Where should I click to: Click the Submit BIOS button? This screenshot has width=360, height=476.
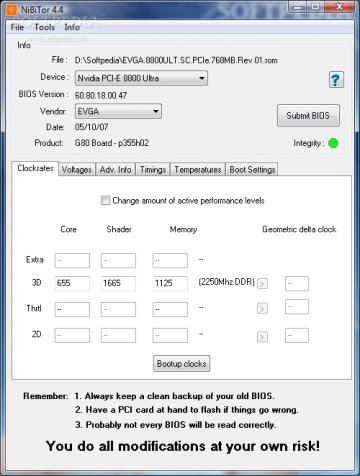(x=308, y=116)
